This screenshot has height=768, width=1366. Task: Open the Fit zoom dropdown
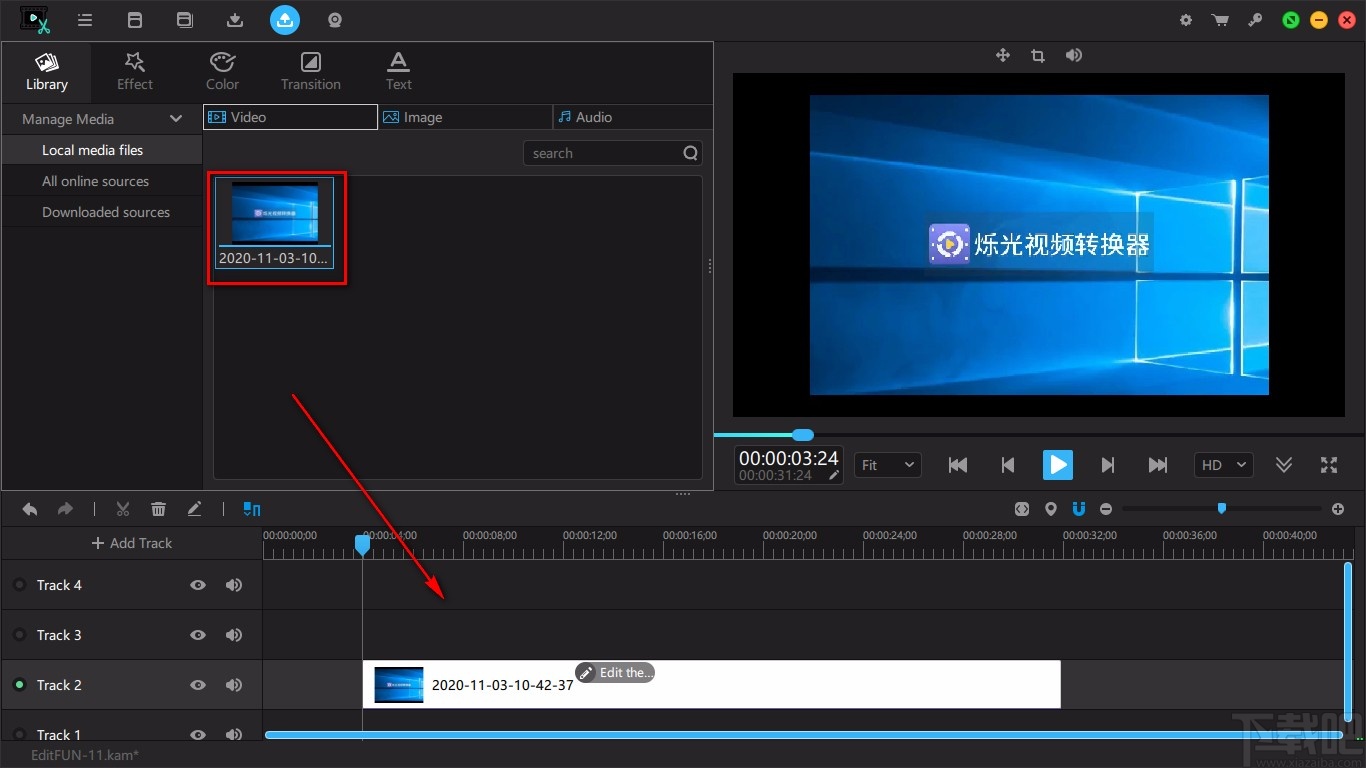pyautogui.click(x=887, y=465)
